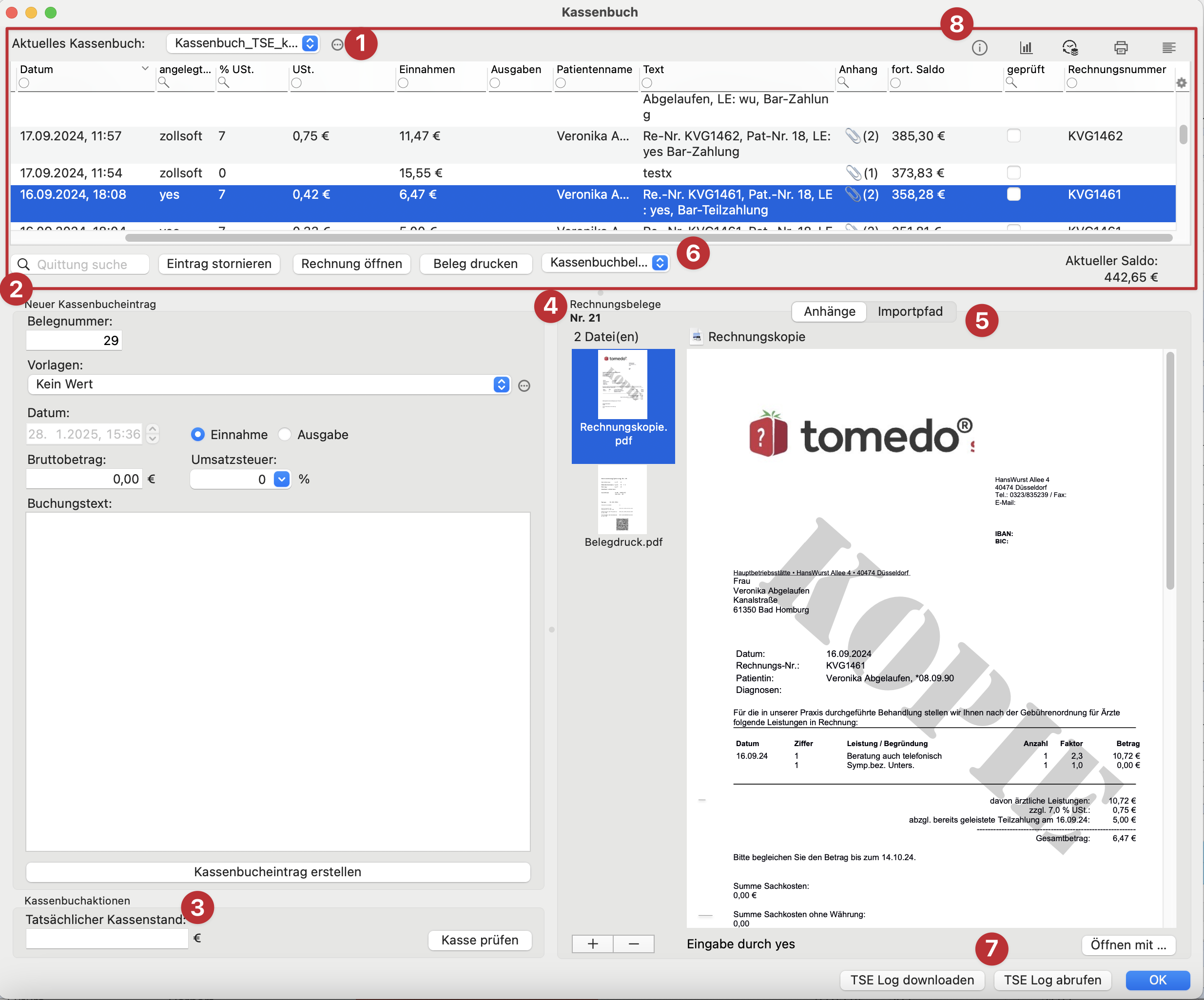Open the bar chart statistics icon
The height and width of the screenshot is (1000, 1204).
tap(1026, 48)
